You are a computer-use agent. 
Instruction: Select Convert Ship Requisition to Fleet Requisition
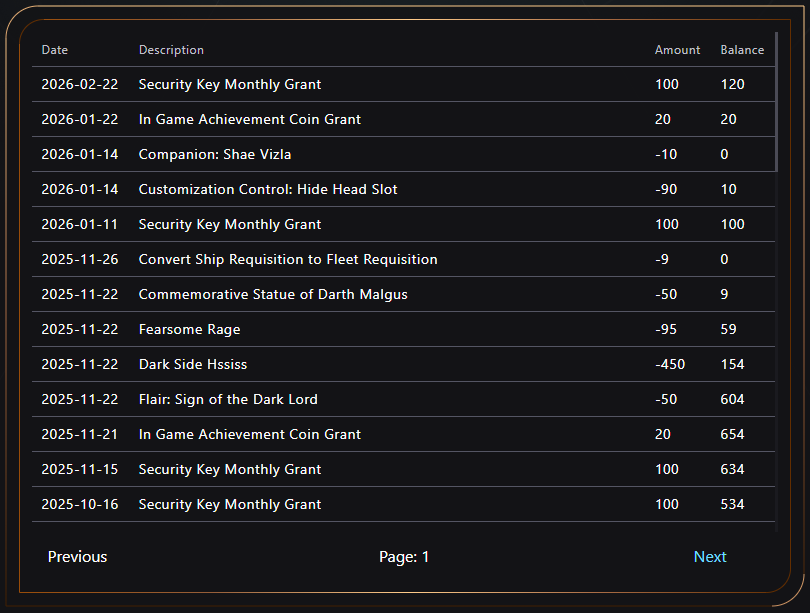coord(288,259)
